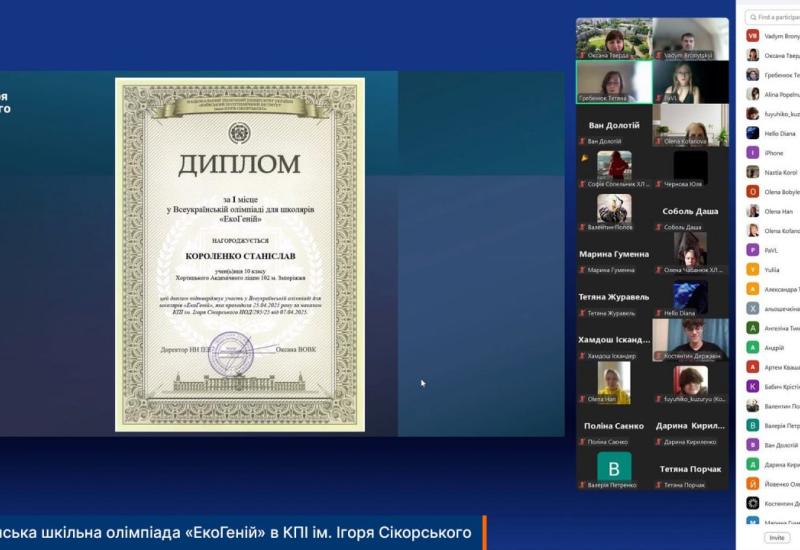Click the Соболь Даша participant tile
The width and height of the screenshot is (800, 550).
(x=691, y=211)
